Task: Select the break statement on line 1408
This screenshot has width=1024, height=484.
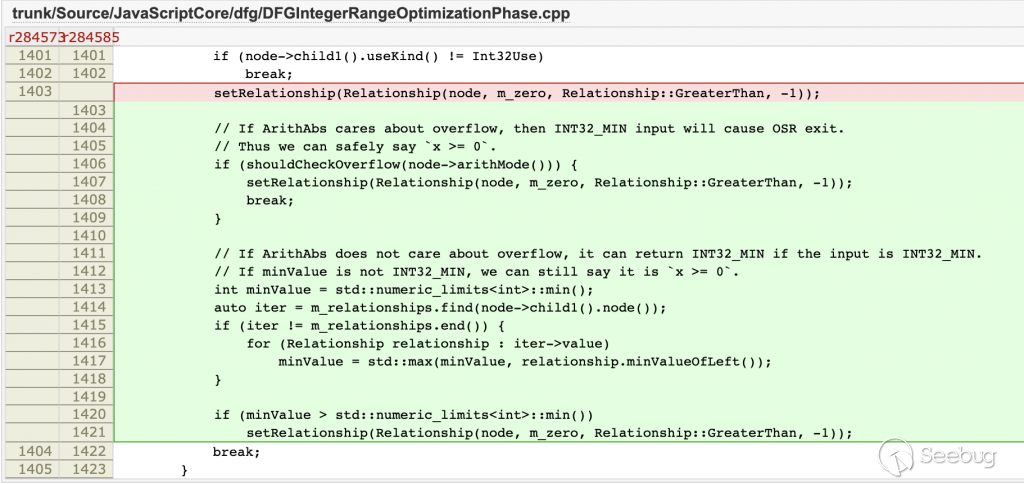Action: pyautogui.click(x=270, y=201)
